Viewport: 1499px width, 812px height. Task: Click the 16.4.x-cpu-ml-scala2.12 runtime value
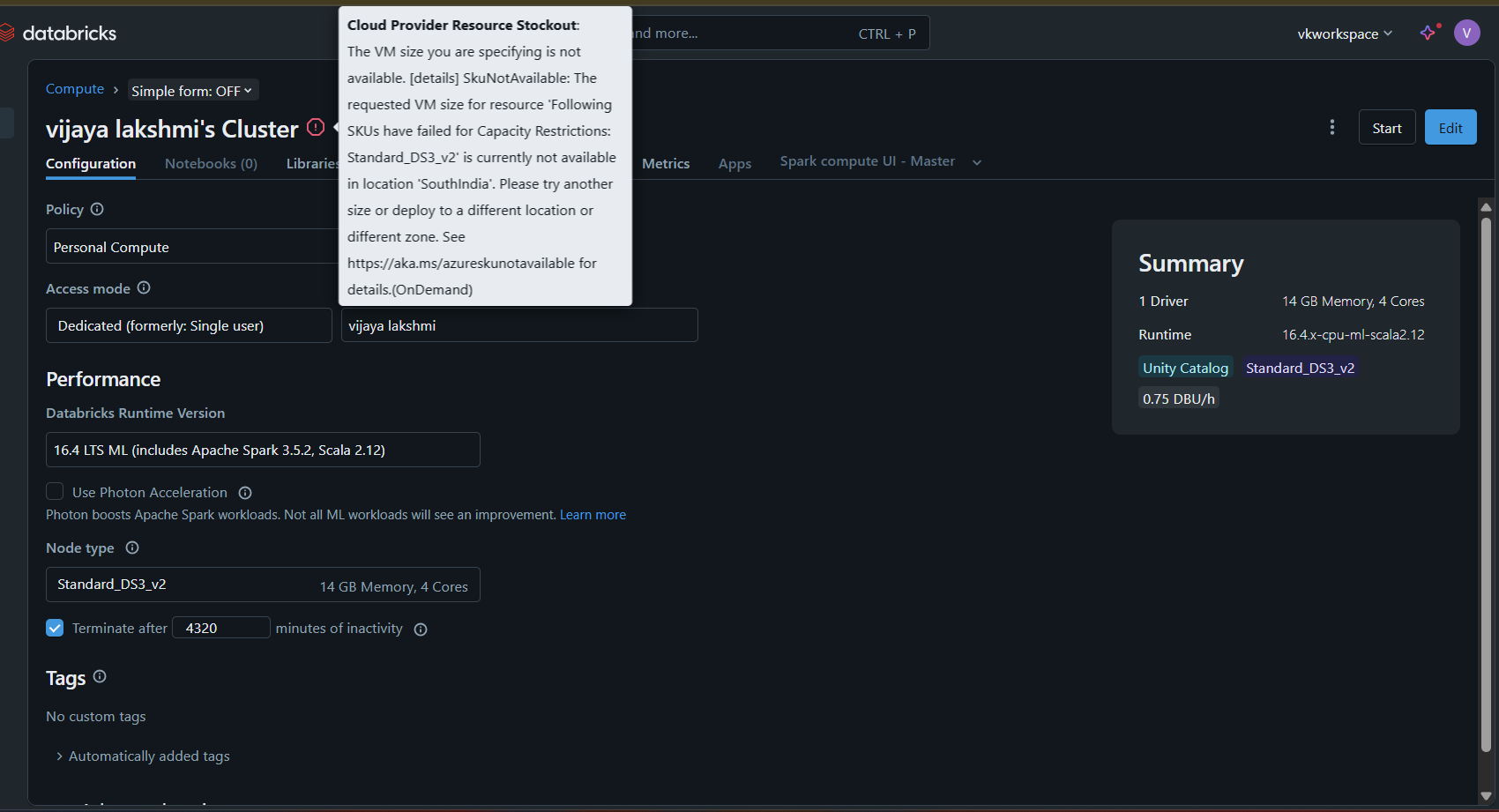click(x=1354, y=335)
